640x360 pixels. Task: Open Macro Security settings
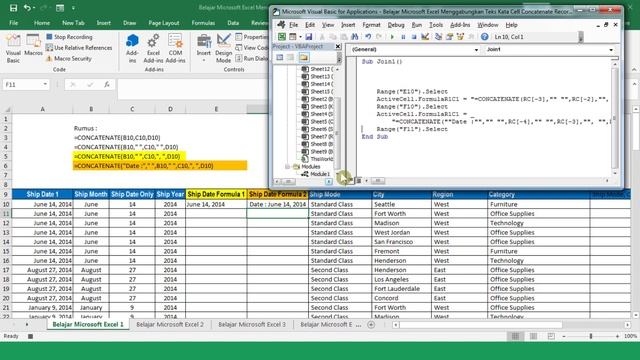click(x=69, y=59)
